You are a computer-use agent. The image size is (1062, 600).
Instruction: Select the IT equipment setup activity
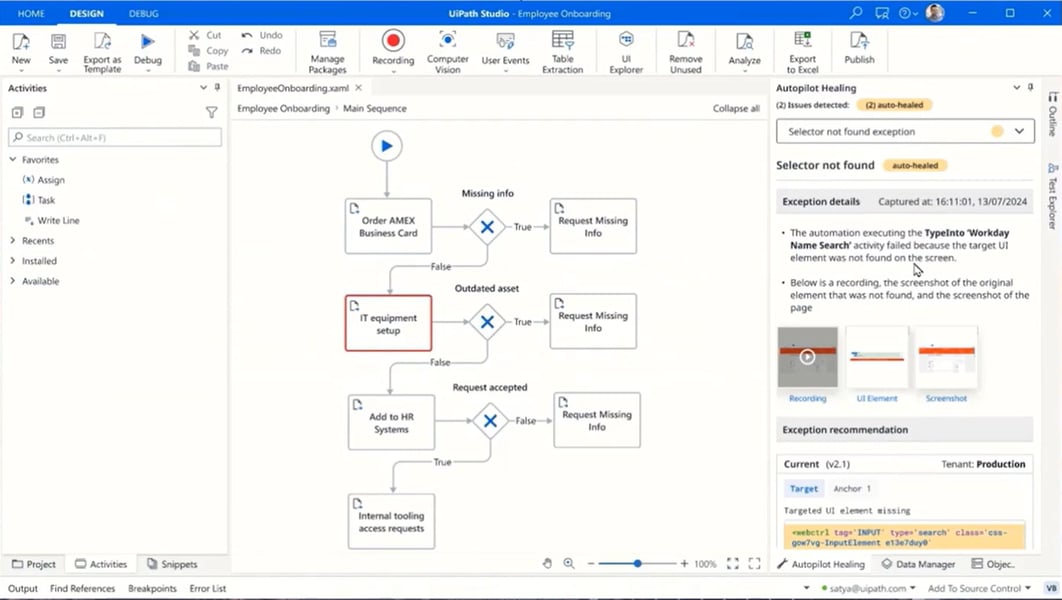[x=388, y=323]
